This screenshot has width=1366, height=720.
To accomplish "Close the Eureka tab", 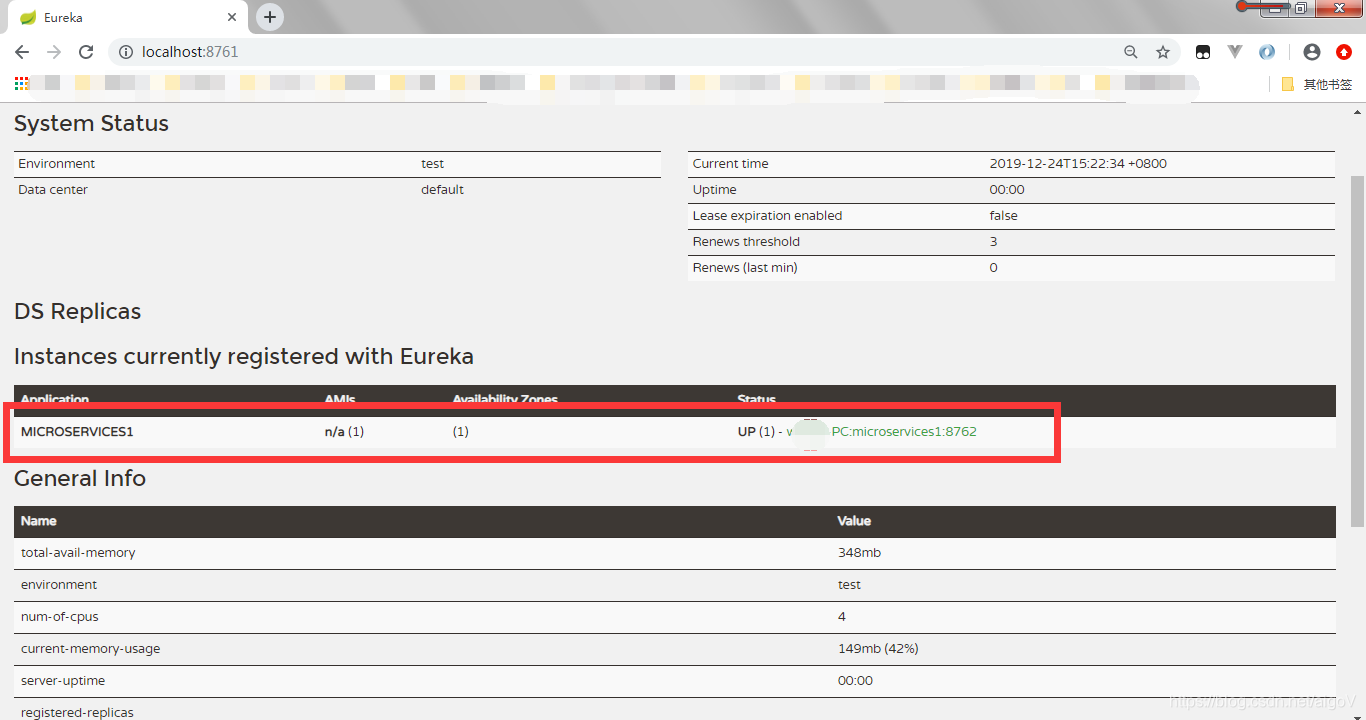I will point(232,18).
